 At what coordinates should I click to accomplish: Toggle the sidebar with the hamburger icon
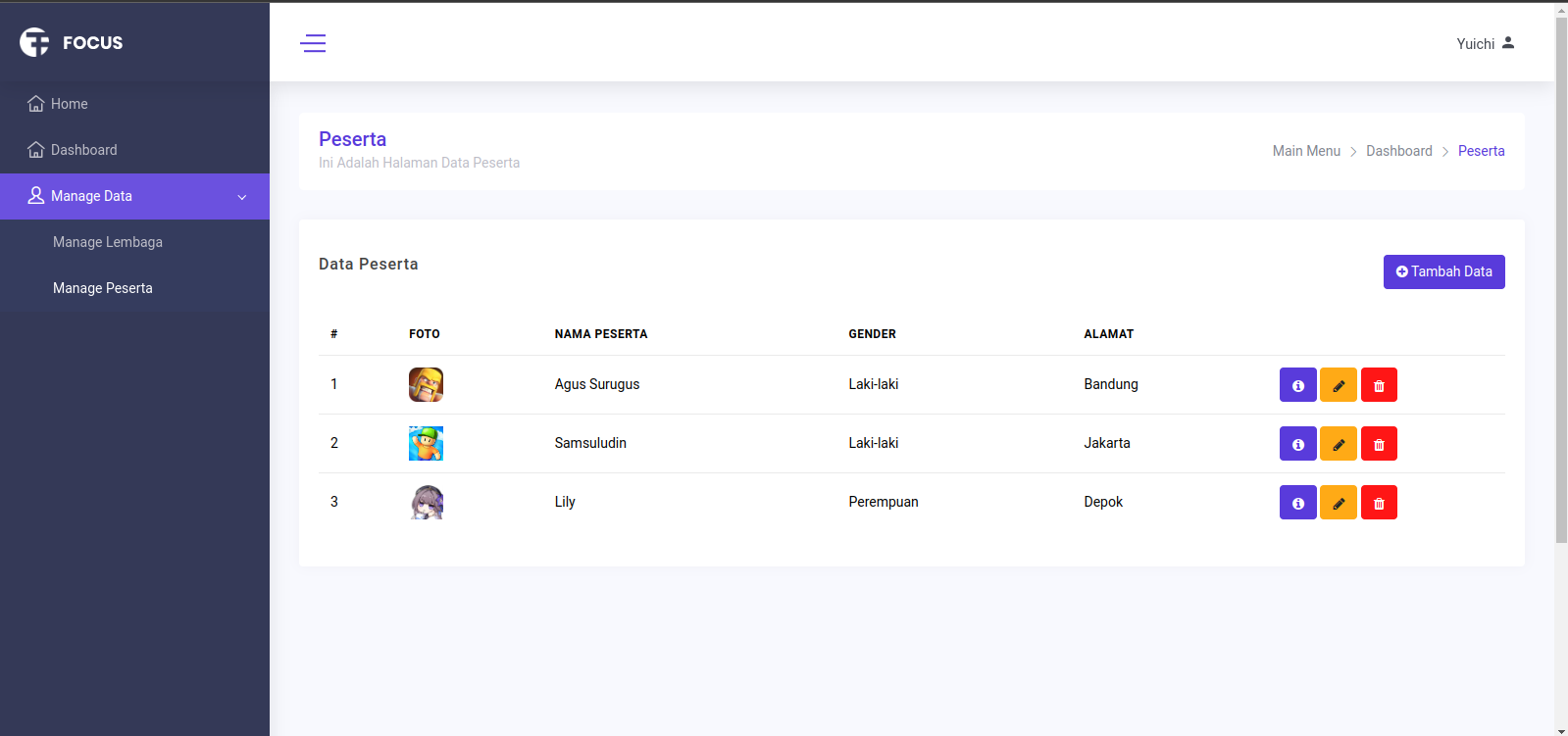[x=313, y=43]
